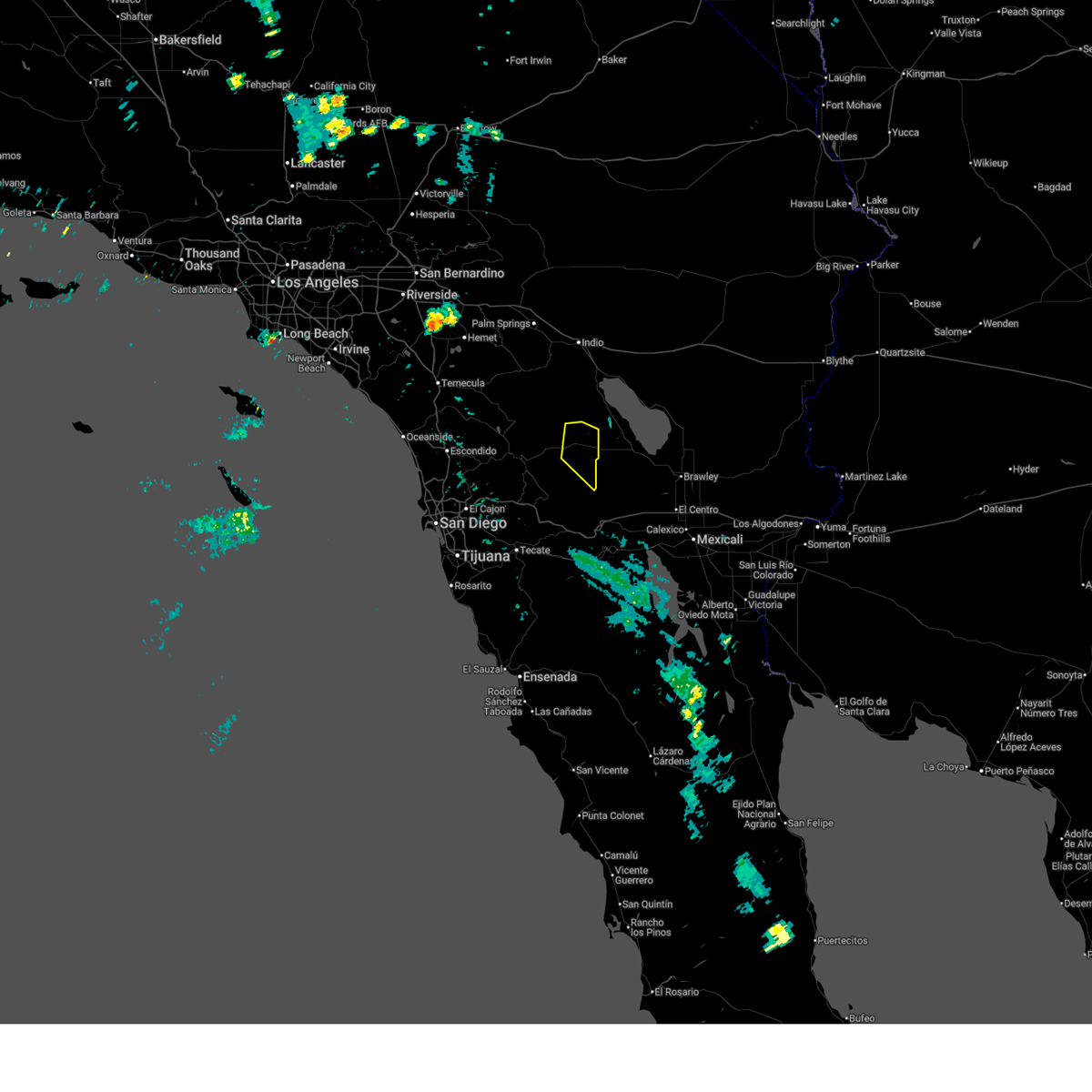Click the Pasadena label
Image resolution: width=1092 pixels, height=1092 pixels.
(318, 265)
